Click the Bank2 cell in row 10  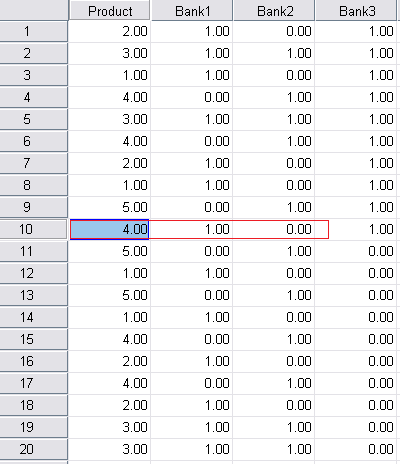[x=274, y=229]
